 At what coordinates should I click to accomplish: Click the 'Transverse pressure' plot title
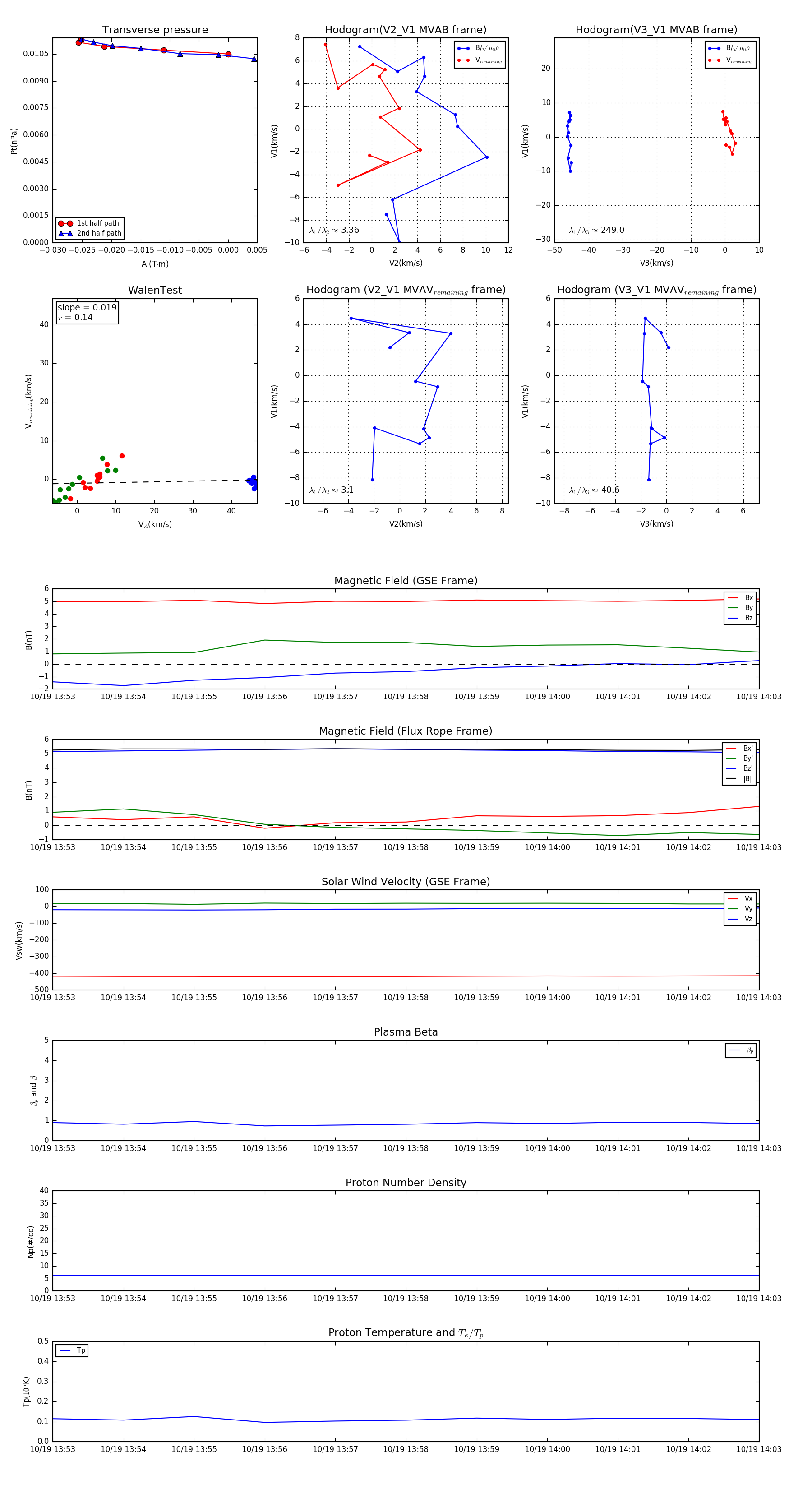click(155, 30)
